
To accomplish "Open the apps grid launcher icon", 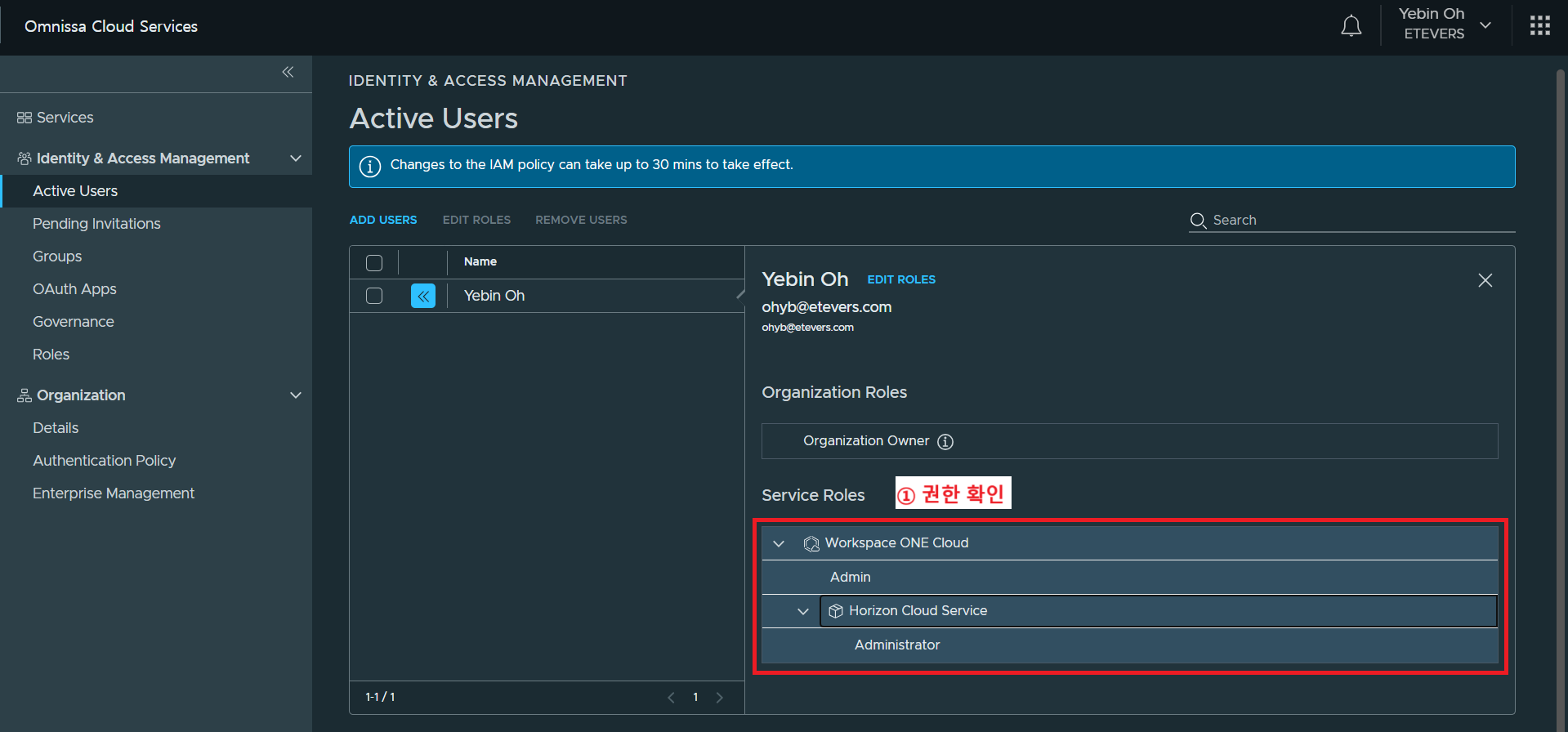I will pyautogui.click(x=1539, y=26).
